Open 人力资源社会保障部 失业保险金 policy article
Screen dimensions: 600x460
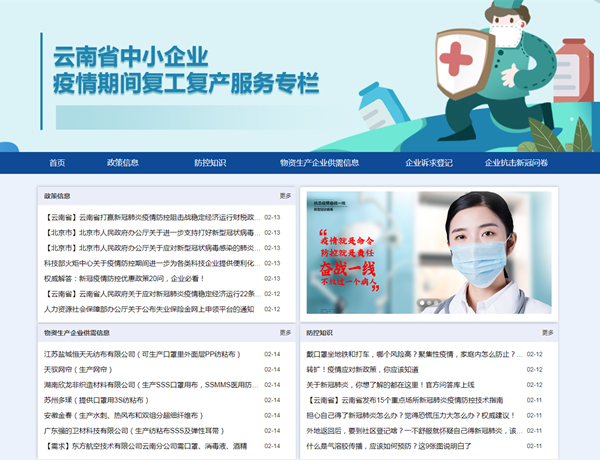[149, 309]
